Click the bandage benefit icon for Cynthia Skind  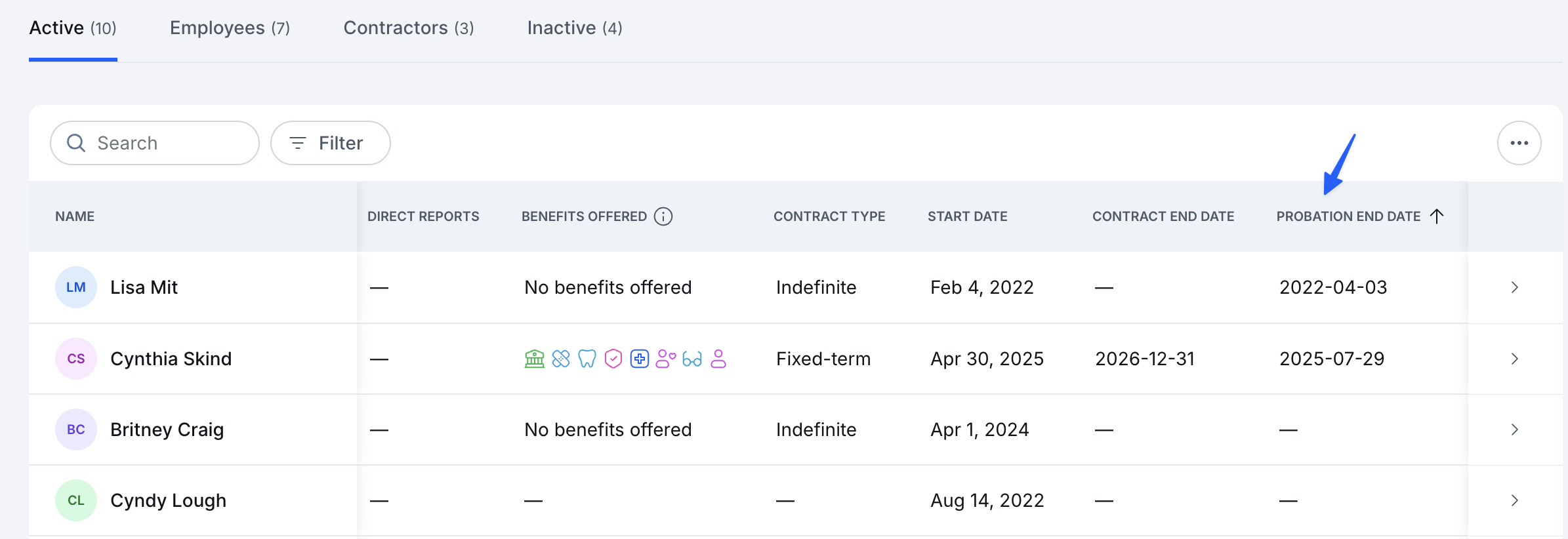[561, 359]
